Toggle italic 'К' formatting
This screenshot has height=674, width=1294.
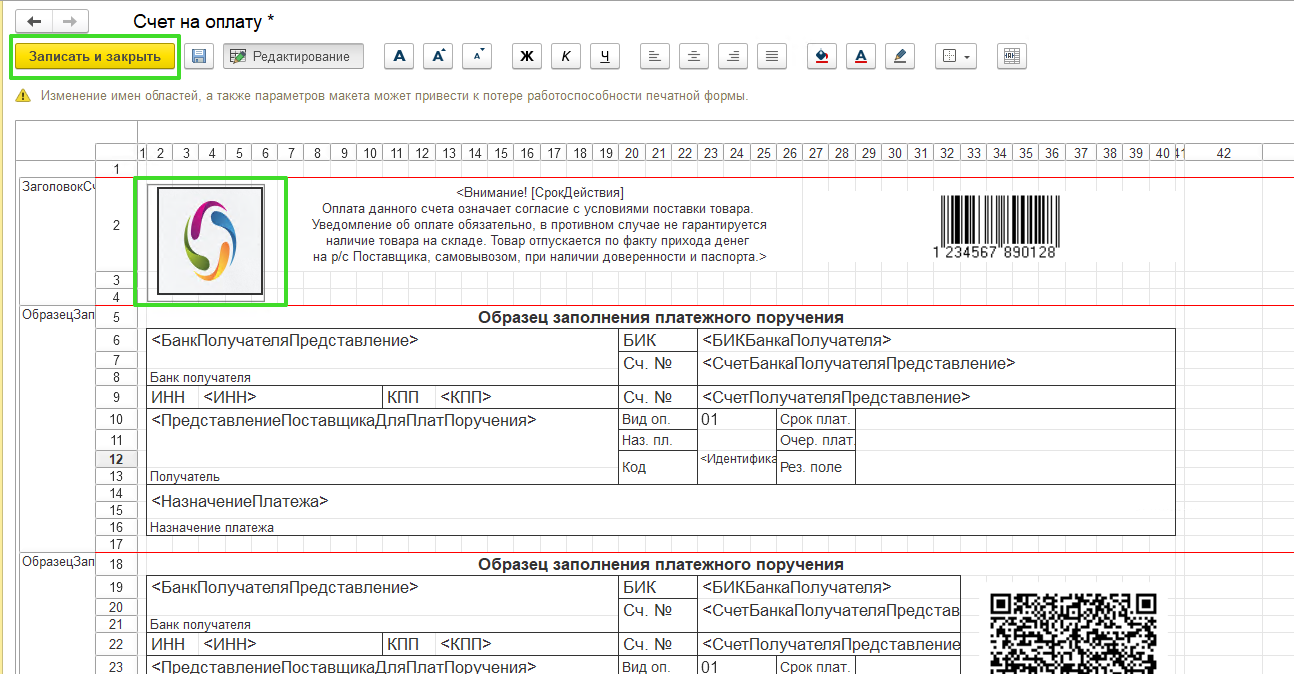point(566,57)
